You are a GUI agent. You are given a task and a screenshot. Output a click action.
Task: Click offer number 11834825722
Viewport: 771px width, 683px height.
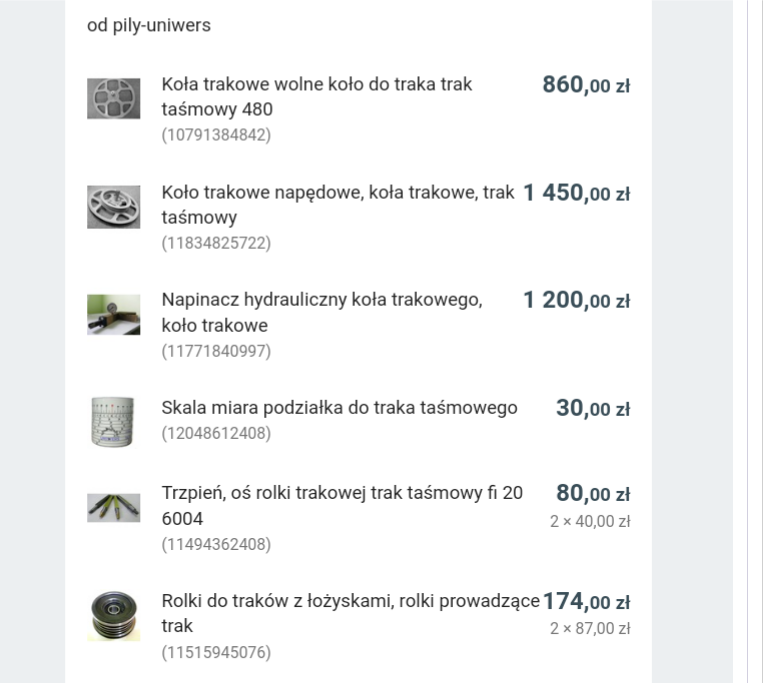pos(216,243)
